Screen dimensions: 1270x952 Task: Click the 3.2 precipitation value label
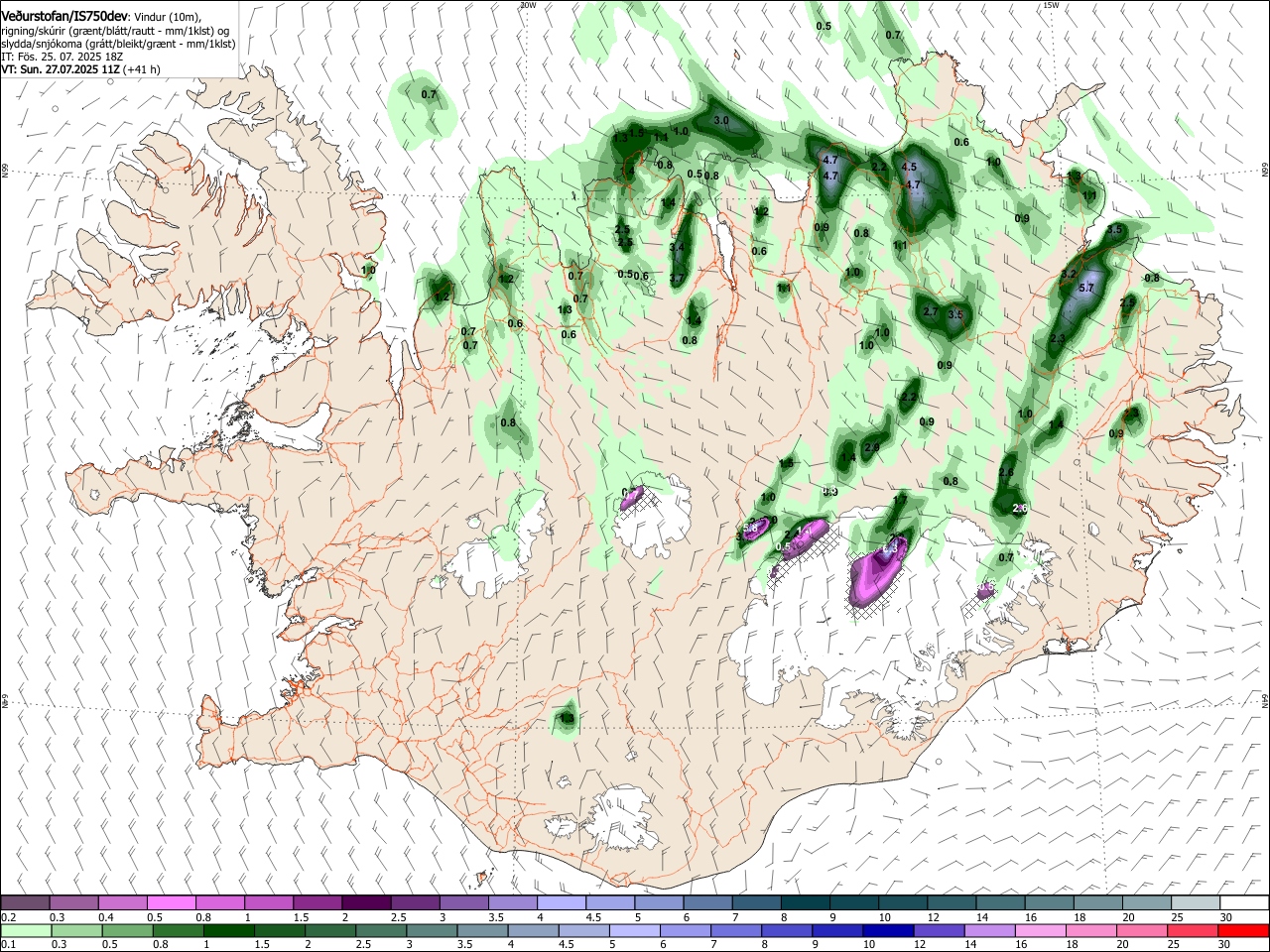pos(1069,274)
